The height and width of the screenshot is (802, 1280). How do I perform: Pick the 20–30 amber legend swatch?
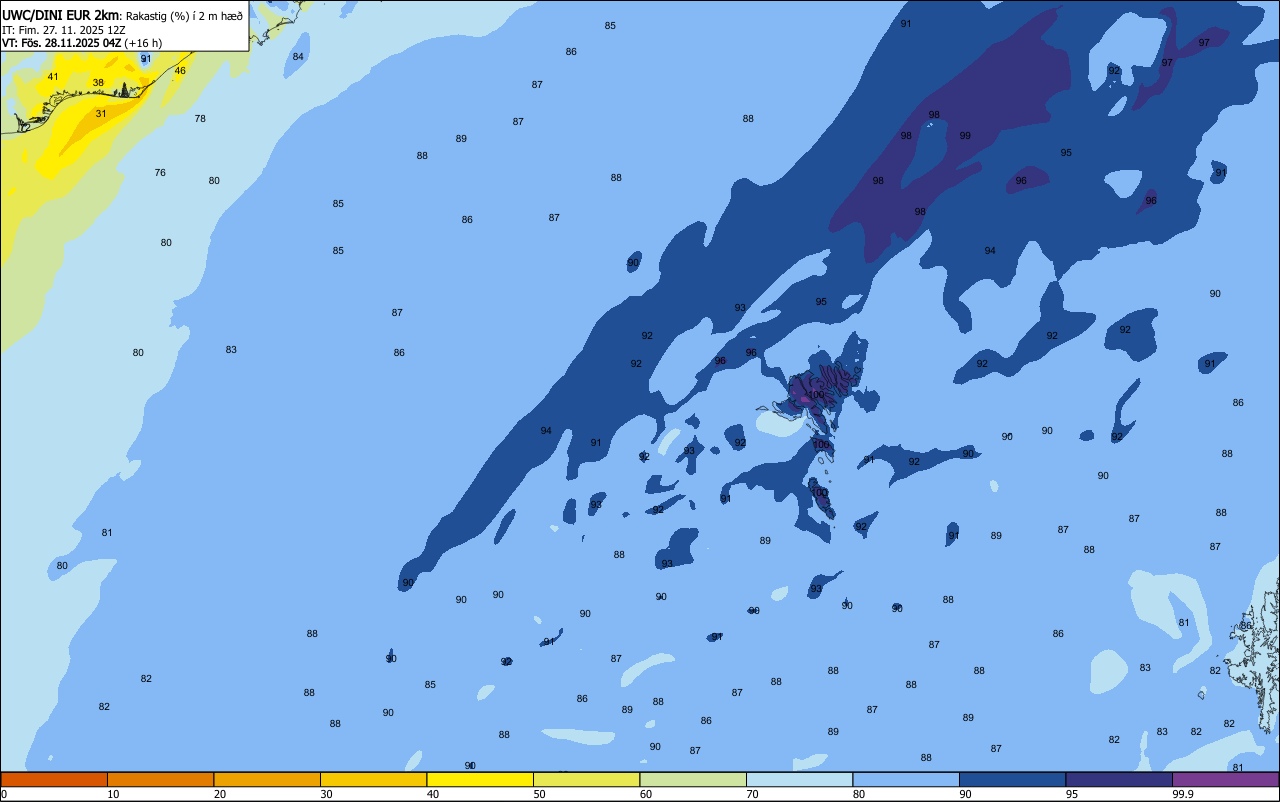pyautogui.click(x=267, y=779)
